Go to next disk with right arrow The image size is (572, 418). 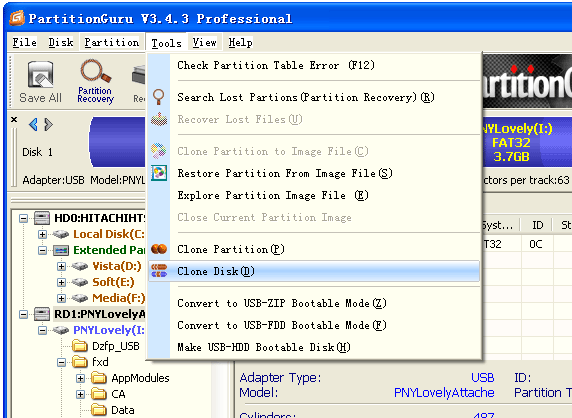click(x=49, y=124)
